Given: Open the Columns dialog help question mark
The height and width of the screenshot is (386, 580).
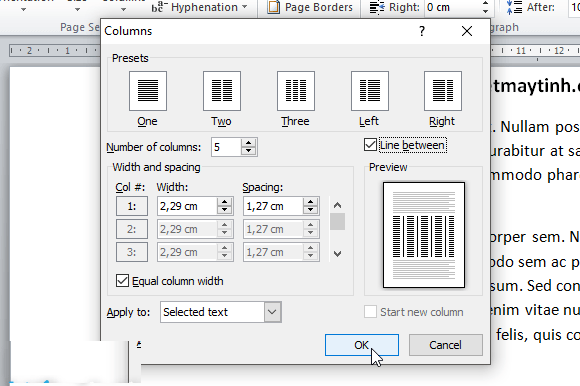Looking at the screenshot, I should (x=422, y=31).
